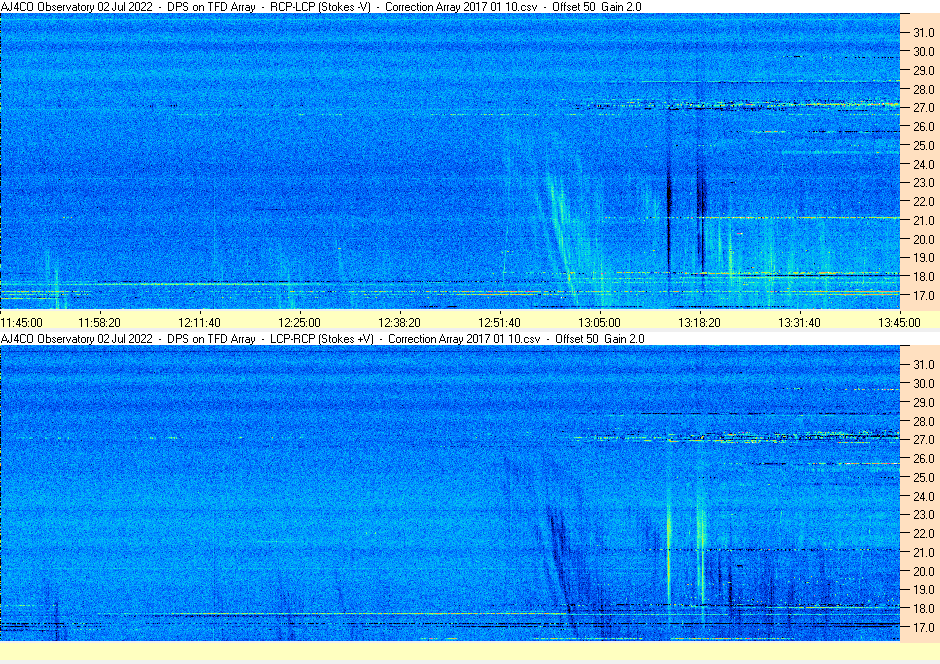Viewport: 940px width, 664px height.
Task: Click the 29.0 frequency label on lower plot
Action: point(923,402)
